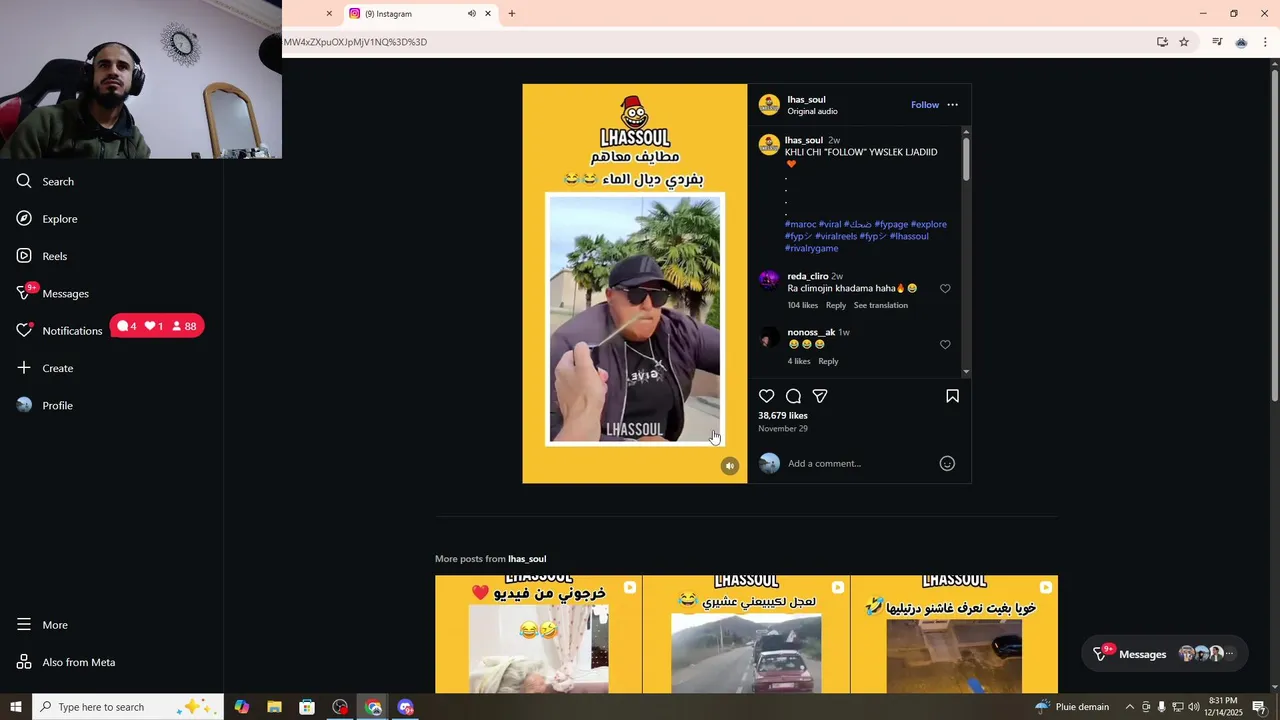Open the #fypage hashtag
1280x720 pixels.
click(x=891, y=224)
